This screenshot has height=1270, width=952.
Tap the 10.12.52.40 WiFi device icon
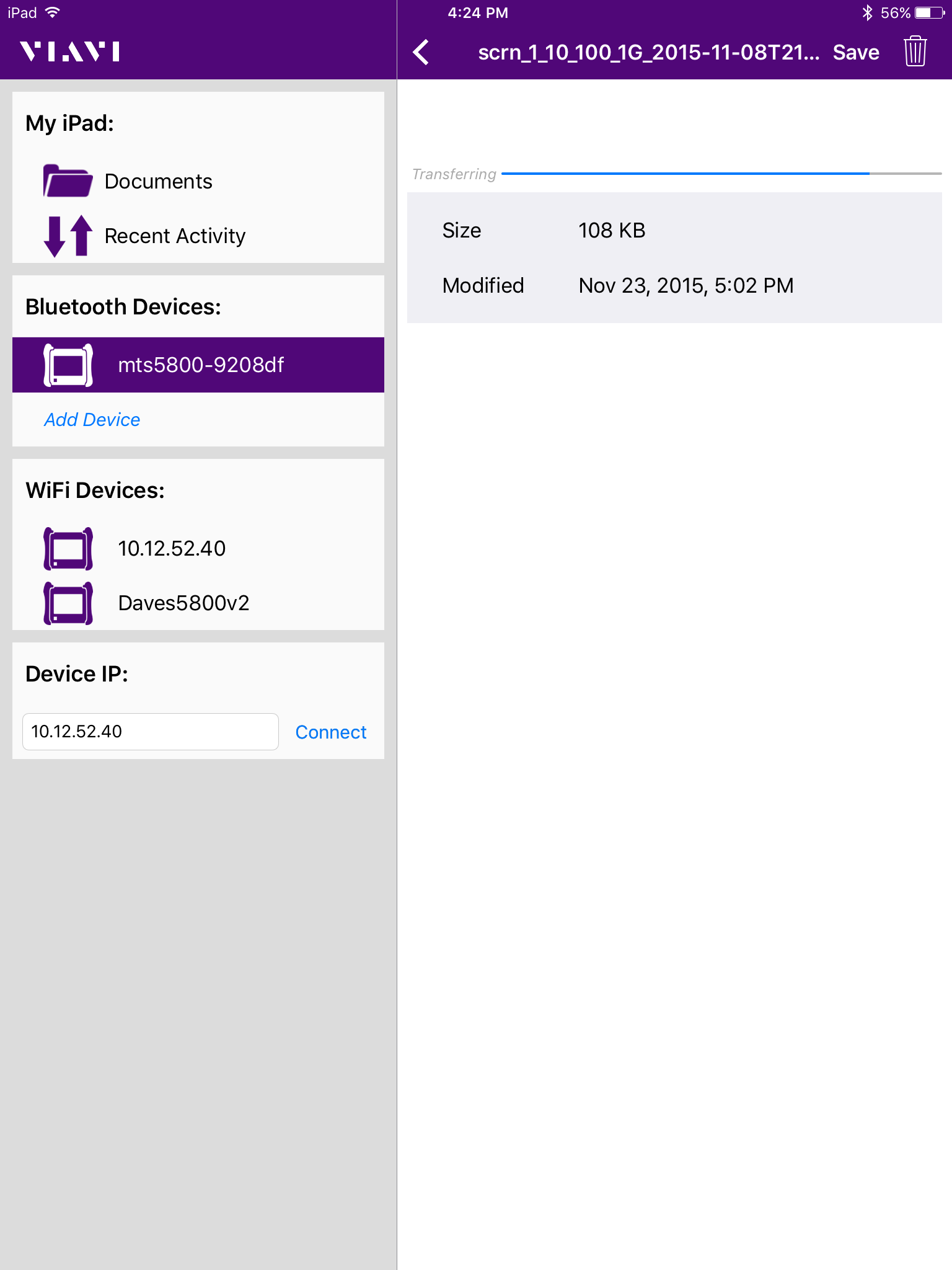coord(68,549)
